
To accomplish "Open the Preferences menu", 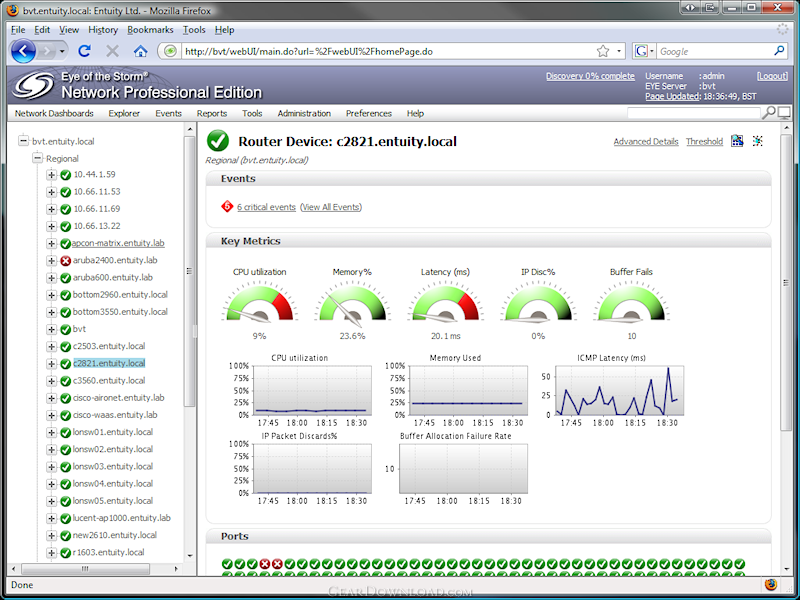I will click(369, 113).
